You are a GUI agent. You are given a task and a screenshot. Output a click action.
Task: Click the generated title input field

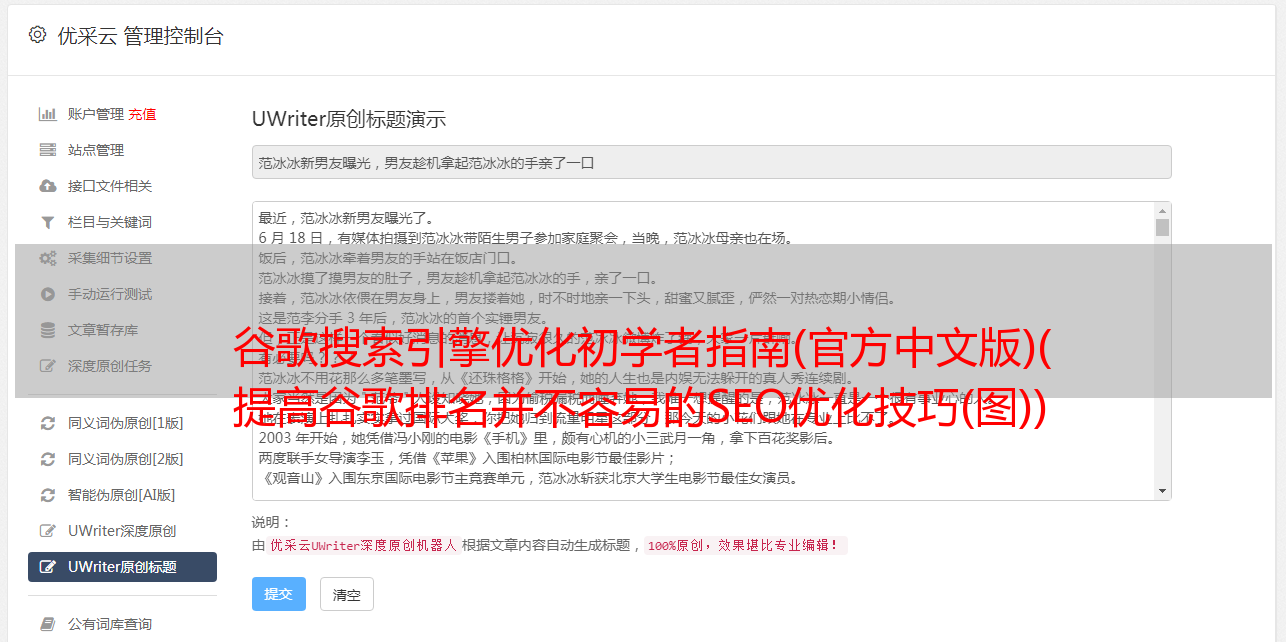[711, 162]
